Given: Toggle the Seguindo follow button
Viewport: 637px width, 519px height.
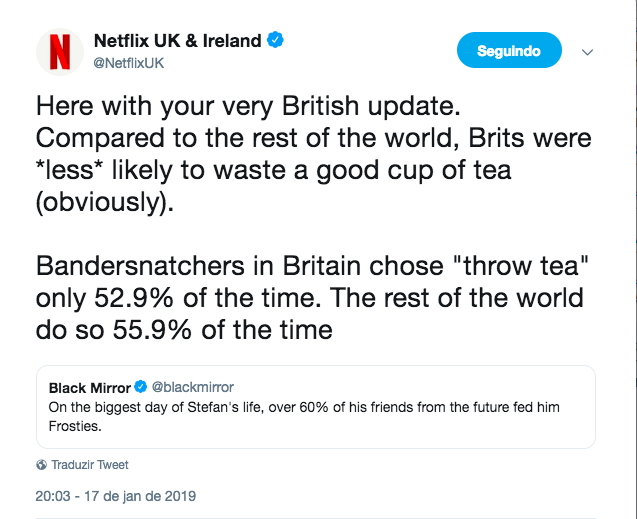Looking at the screenshot, I should click(509, 51).
